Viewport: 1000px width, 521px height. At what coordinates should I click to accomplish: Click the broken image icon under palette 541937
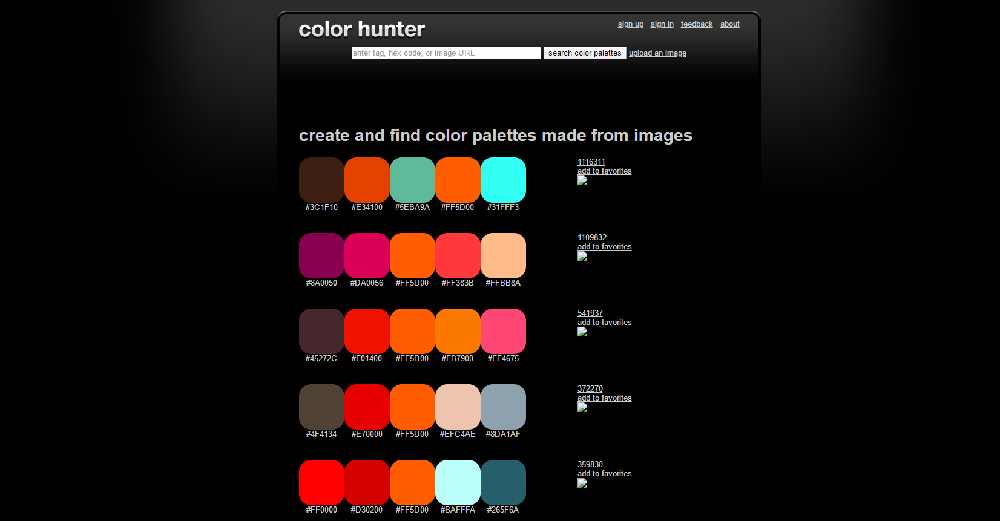(x=582, y=332)
